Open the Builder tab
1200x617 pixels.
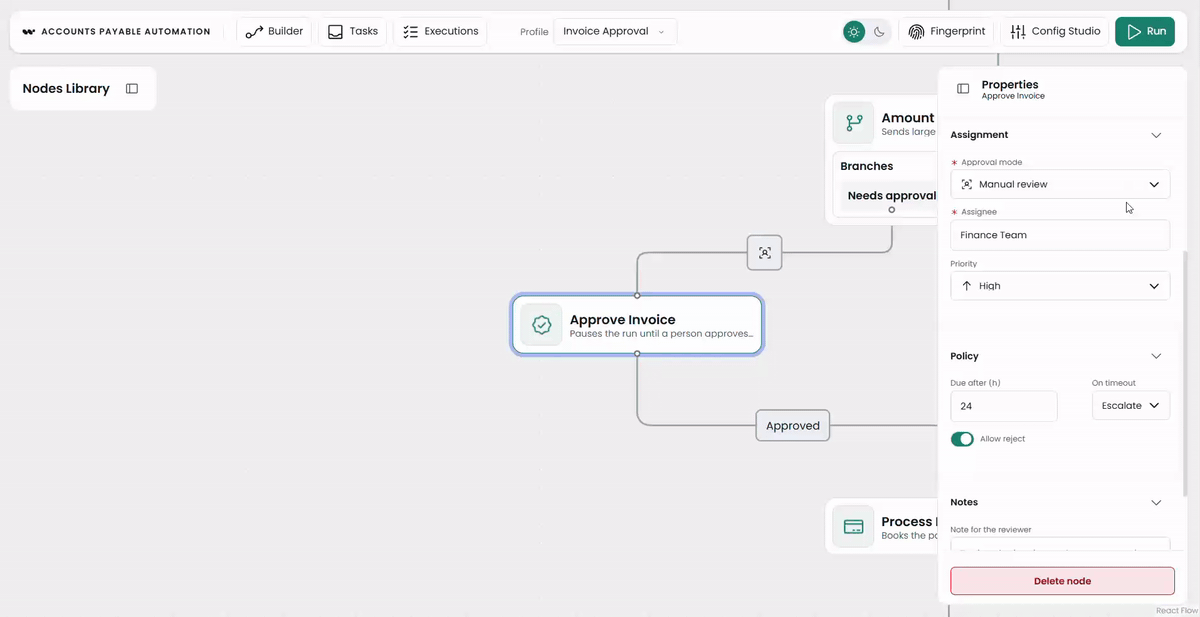274,31
